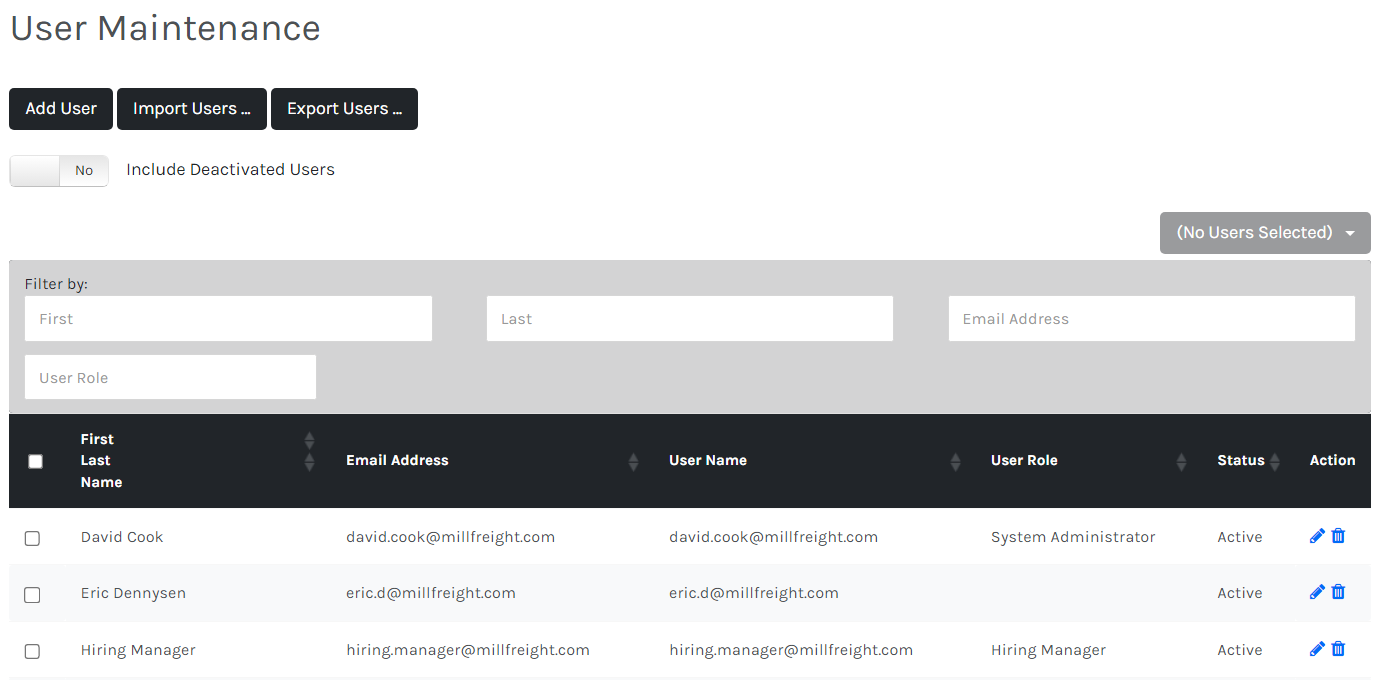Viewport: 1386px width, 680px height.
Task: Sort the User Name column with its arrows
Action: click(955, 461)
